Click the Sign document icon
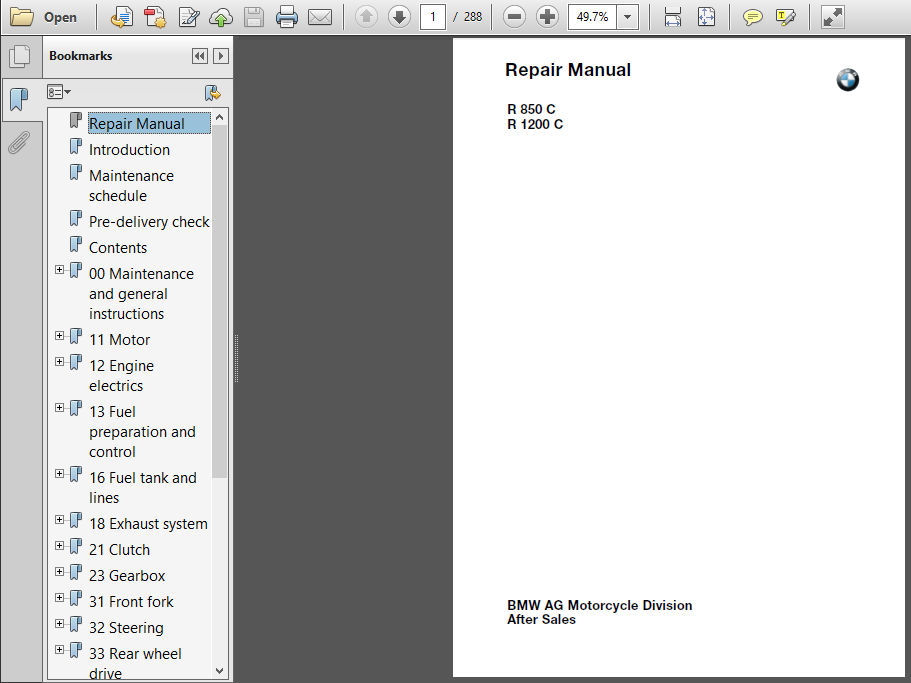The height and width of the screenshot is (683, 911). click(189, 17)
